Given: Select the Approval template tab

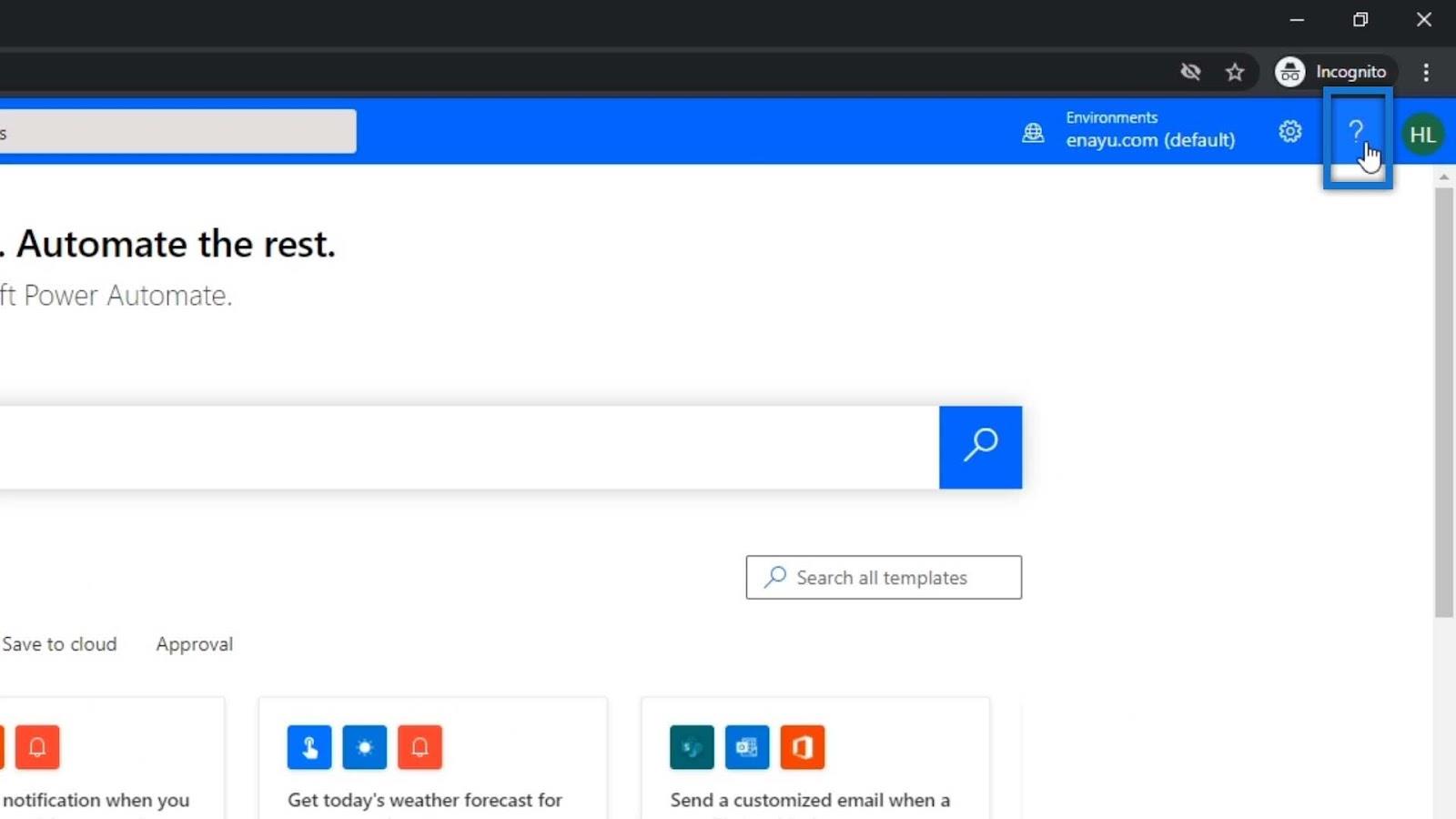Looking at the screenshot, I should coord(195,644).
